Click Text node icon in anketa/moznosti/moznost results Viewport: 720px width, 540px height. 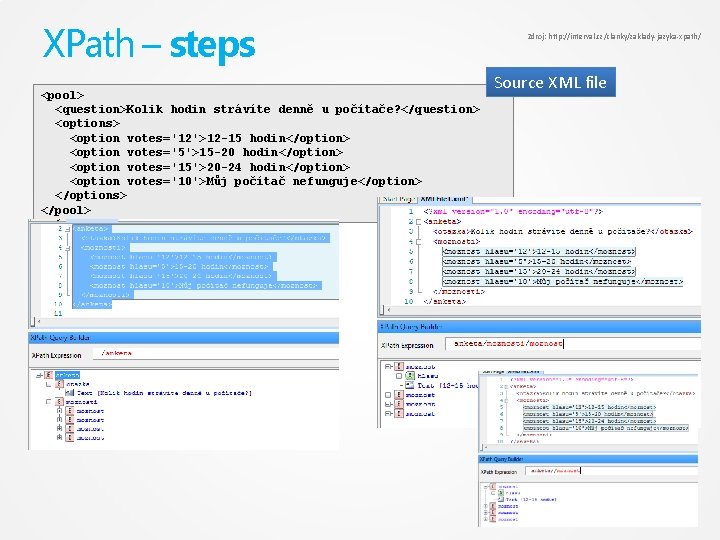pos(410,385)
